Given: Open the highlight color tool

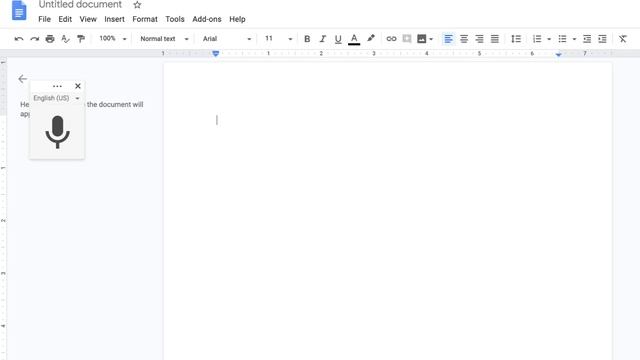Looking at the screenshot, I should [x=371, y=38].
